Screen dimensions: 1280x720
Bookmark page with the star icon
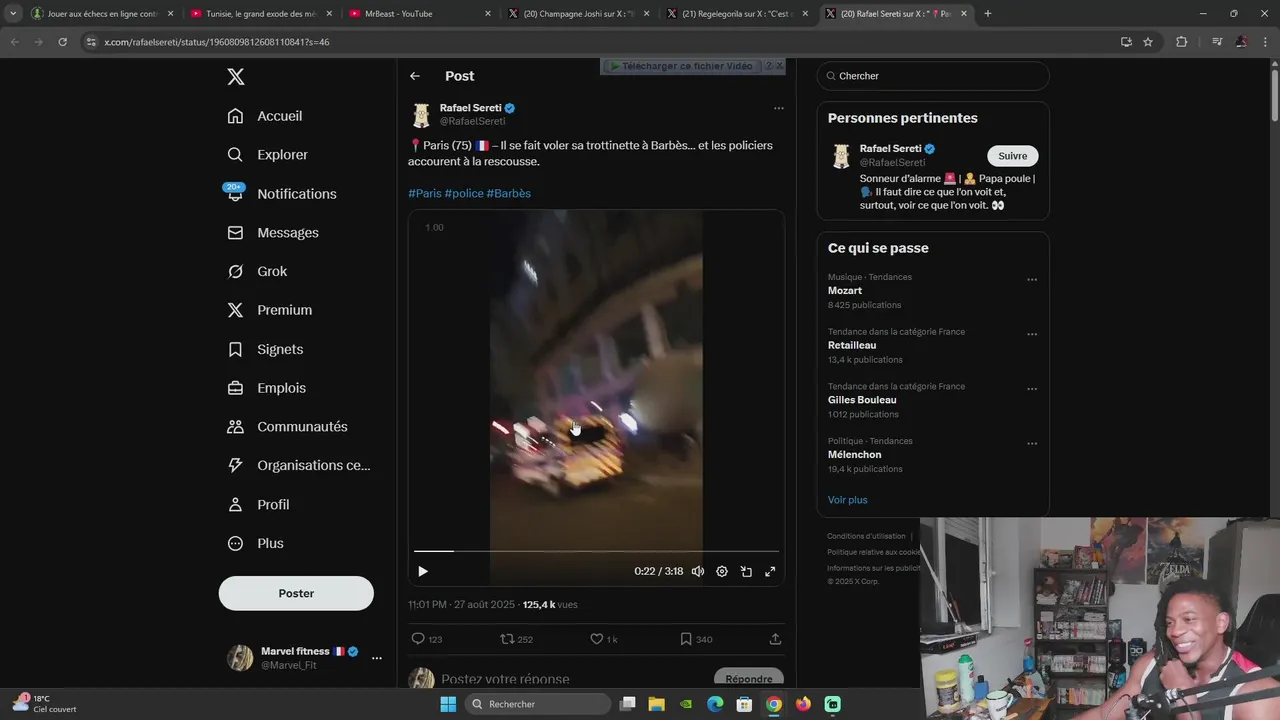click(x=1148, y=42)
